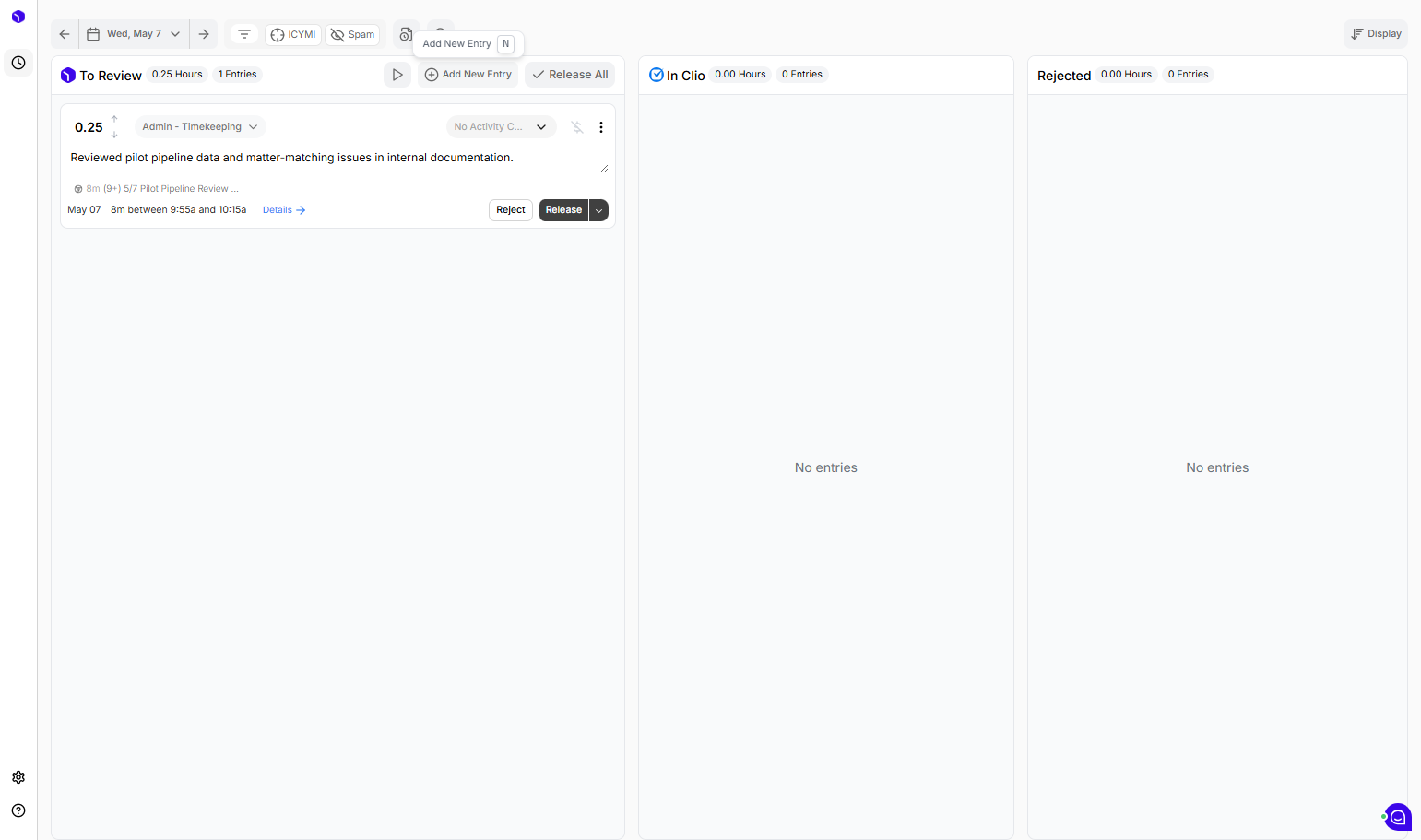Image resolution: width=1421 pixels, height=840 pixels.
Task: Decrease the 0.25 hours value
Action: coord(114,135)
